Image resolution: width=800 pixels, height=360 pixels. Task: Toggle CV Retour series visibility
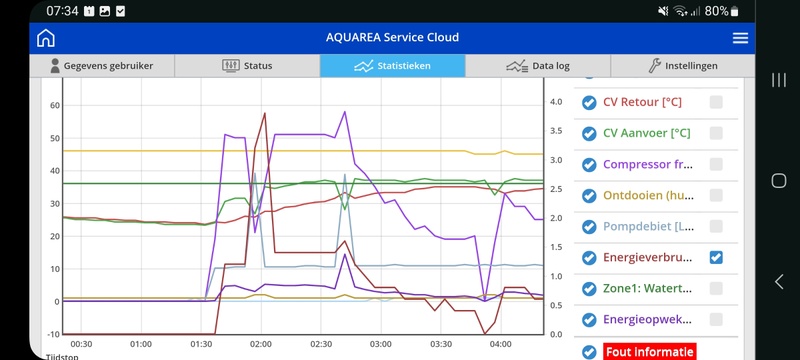pos(589,102)
